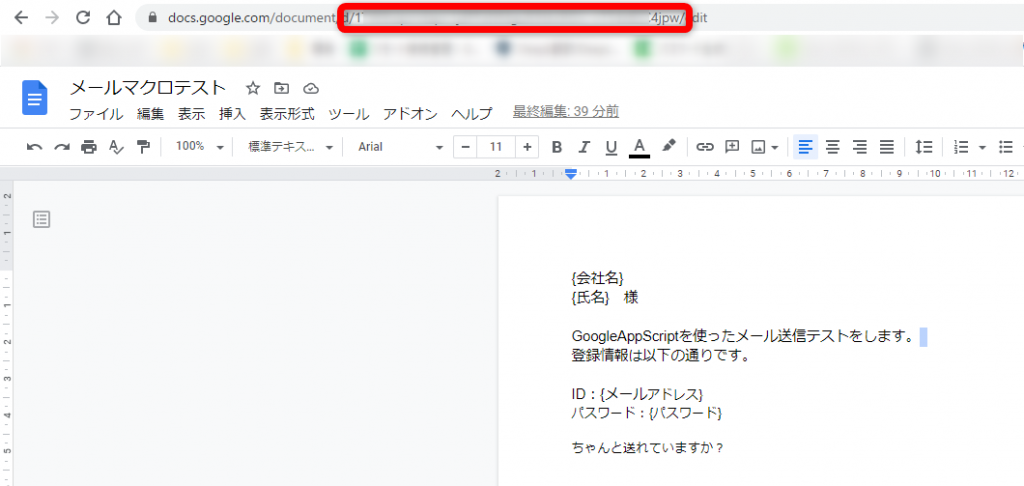Screen dimensions: 1024x486
Task: Open the 挿入 menu
Action: click(232, 114)
